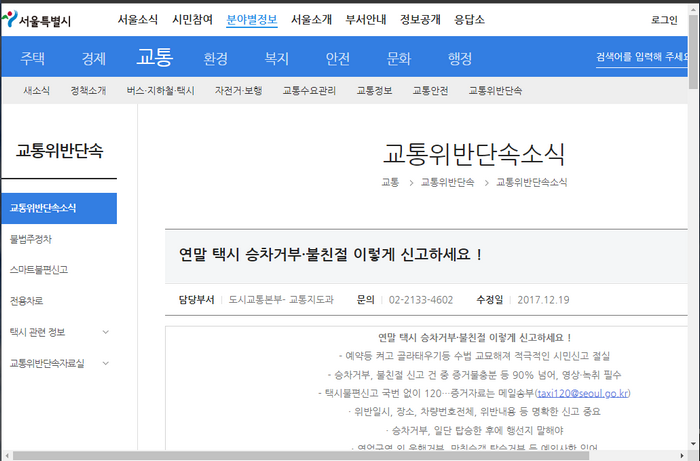Open the 교통수요관리 submenu item
This screenshot has width=700, height=461.
pyautogui.click(x=309, y=91)
